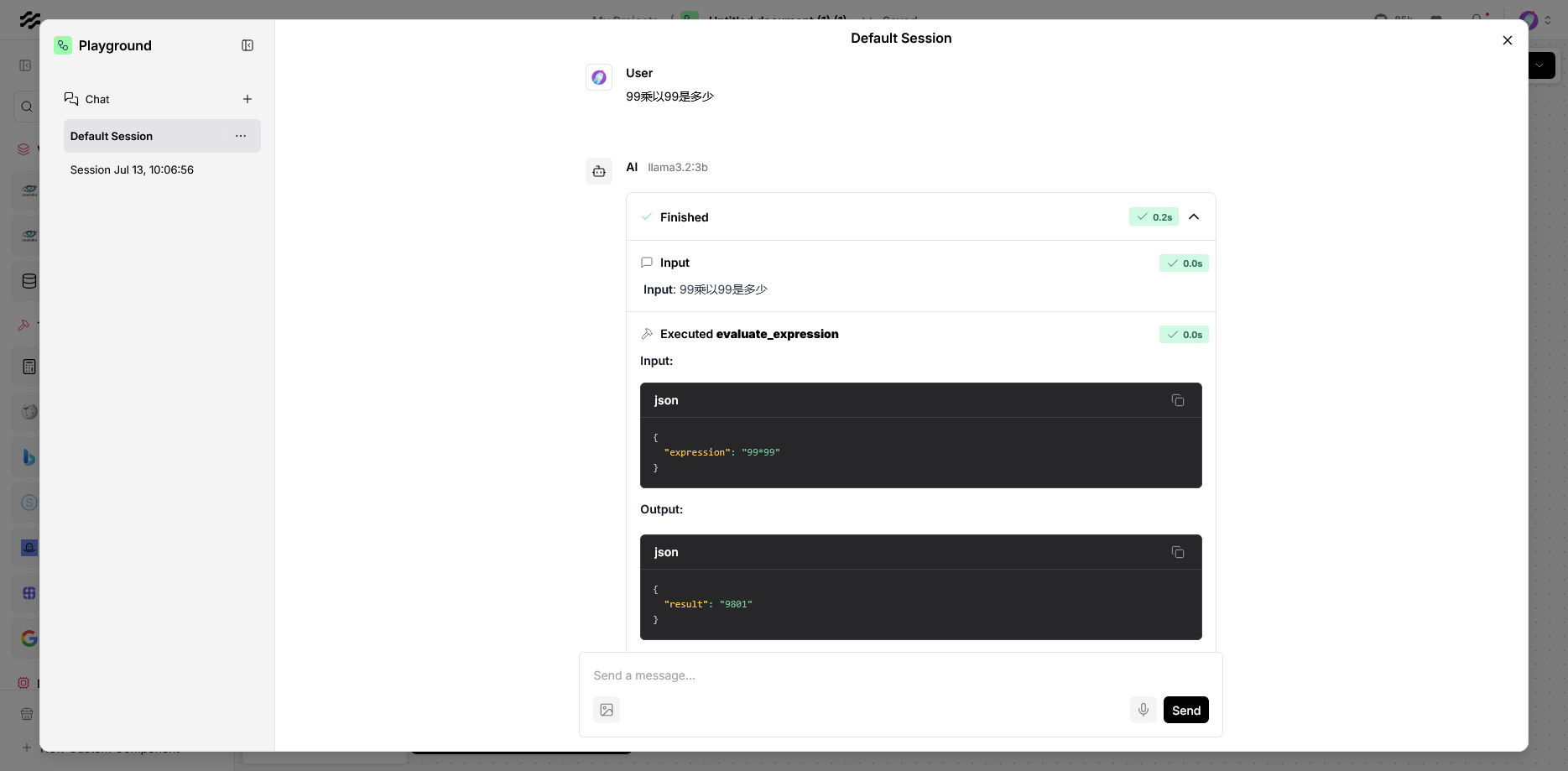The height and width of the screenshot is (771, 1568).
Task: Start a new chat with plus icon
Action: (247, 99)
